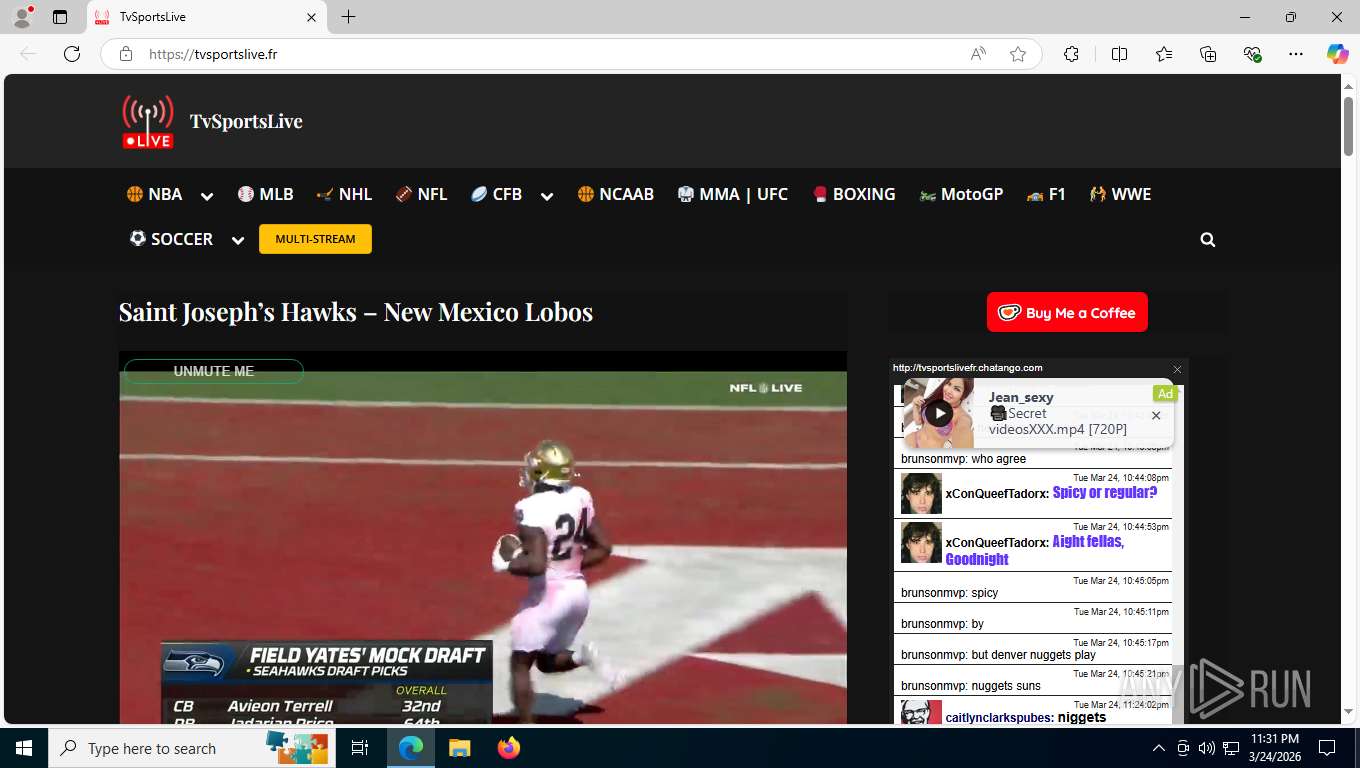Close the Chatango chat widget
The height and width of the screenshot is (768, 1360).
tap(1177, 369)
